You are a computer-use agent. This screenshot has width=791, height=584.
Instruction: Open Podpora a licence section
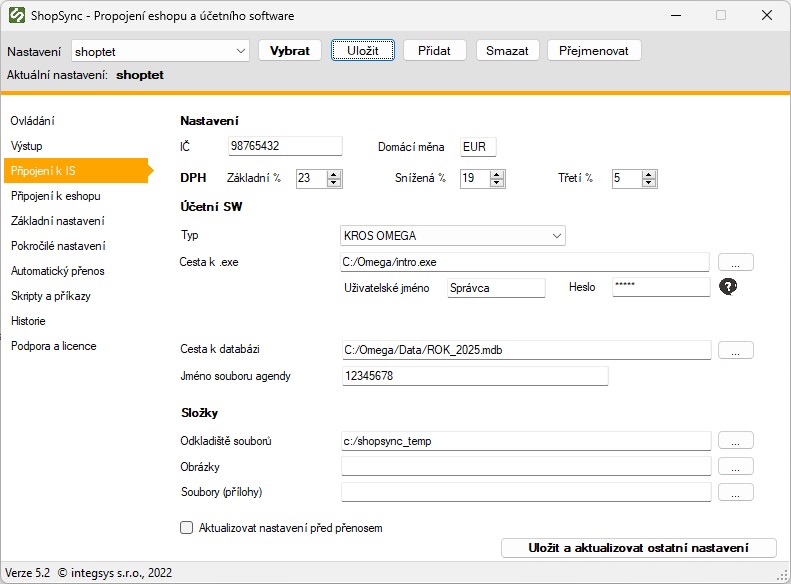click(x=53, y=346)
